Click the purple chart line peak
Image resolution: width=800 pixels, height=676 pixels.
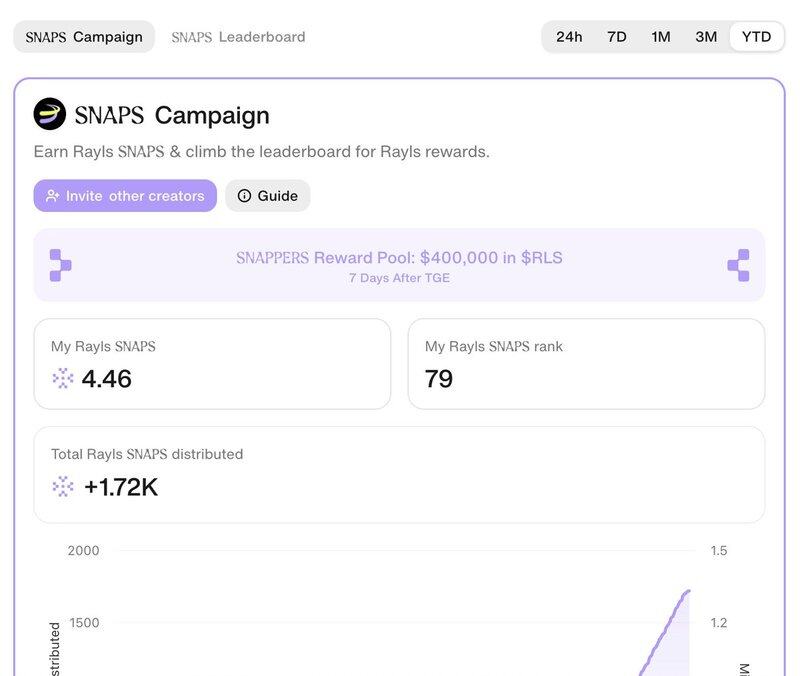[x=688, y=592]
